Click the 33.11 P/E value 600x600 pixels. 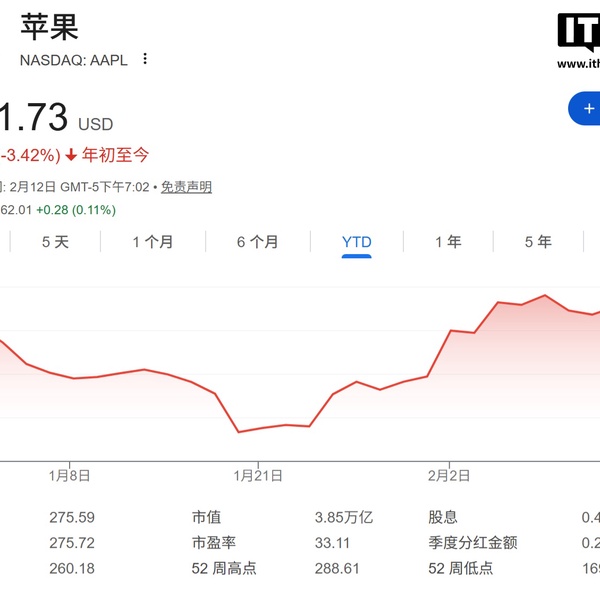tap(332, 543)
